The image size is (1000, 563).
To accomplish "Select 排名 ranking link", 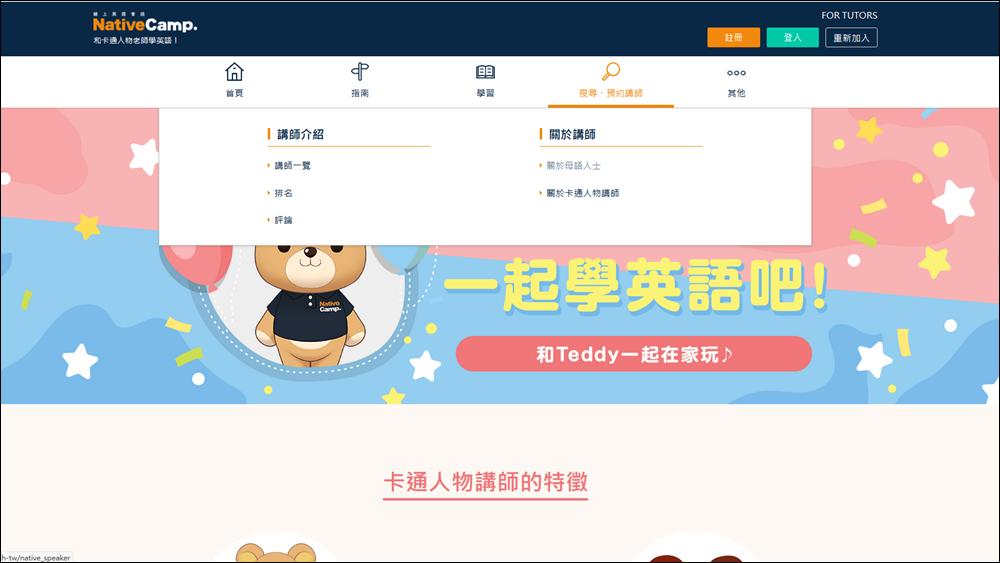I will point(283,193).
